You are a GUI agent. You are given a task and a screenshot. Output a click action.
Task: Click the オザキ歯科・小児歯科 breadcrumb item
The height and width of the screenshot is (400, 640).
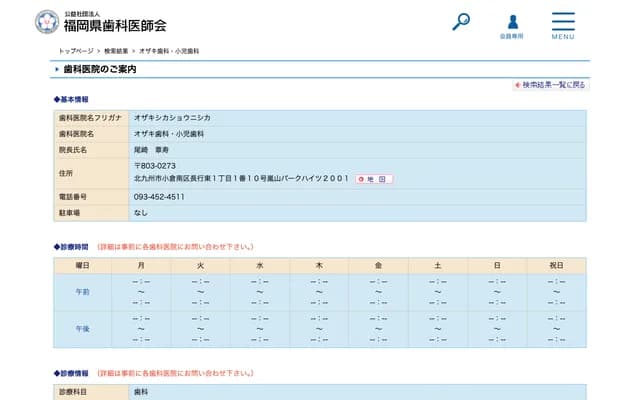pyautogui.click(x=169, y=50)
